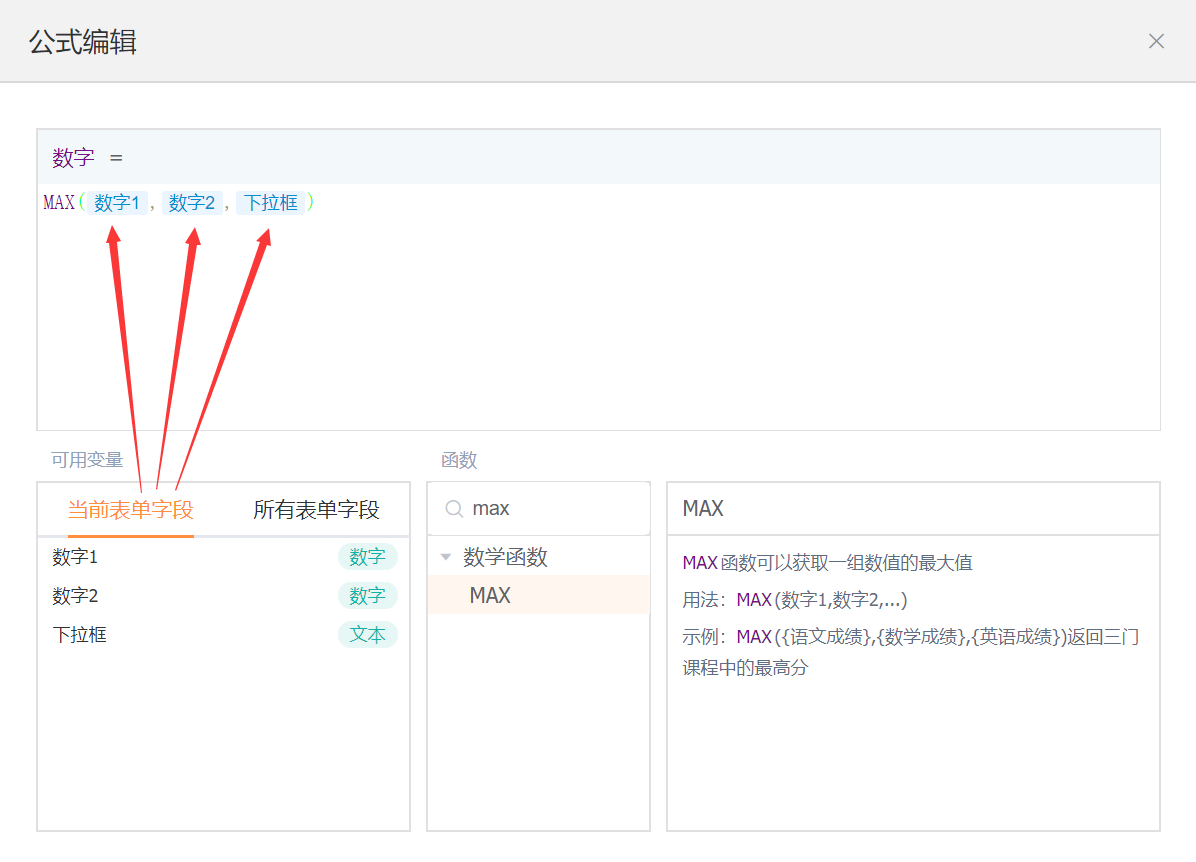Screen dimensions: 1196x862
Task: Click 下拉框 token in the formula
Action: click(x=270, y=203)
